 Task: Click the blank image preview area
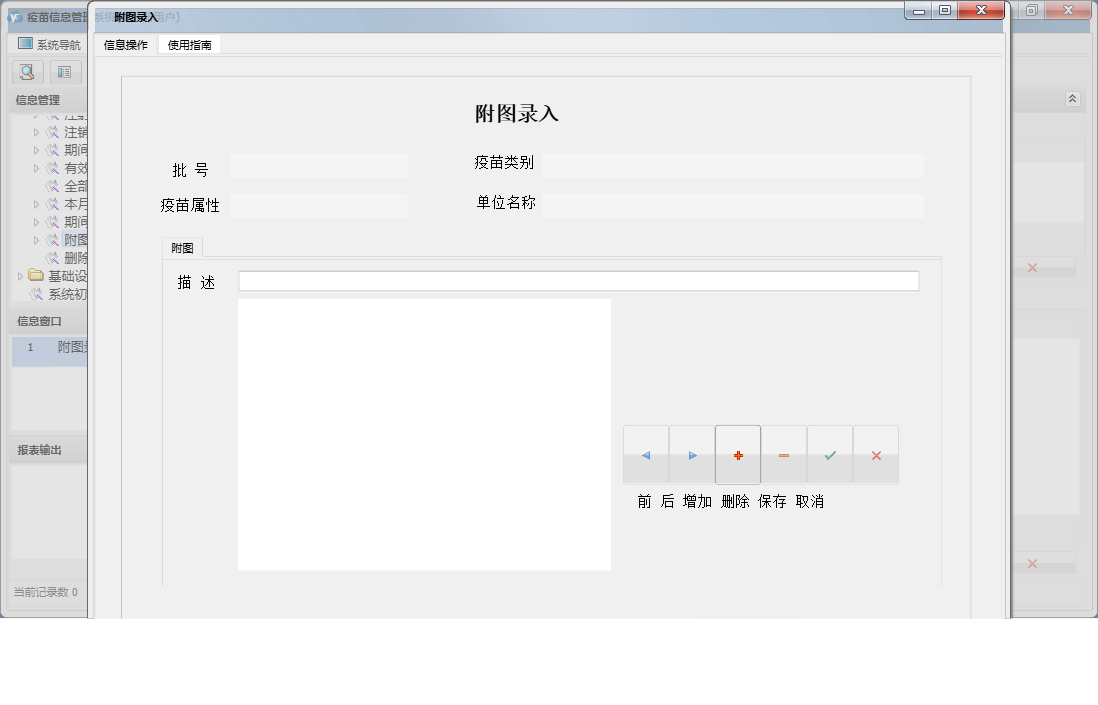tap(424, 435)
